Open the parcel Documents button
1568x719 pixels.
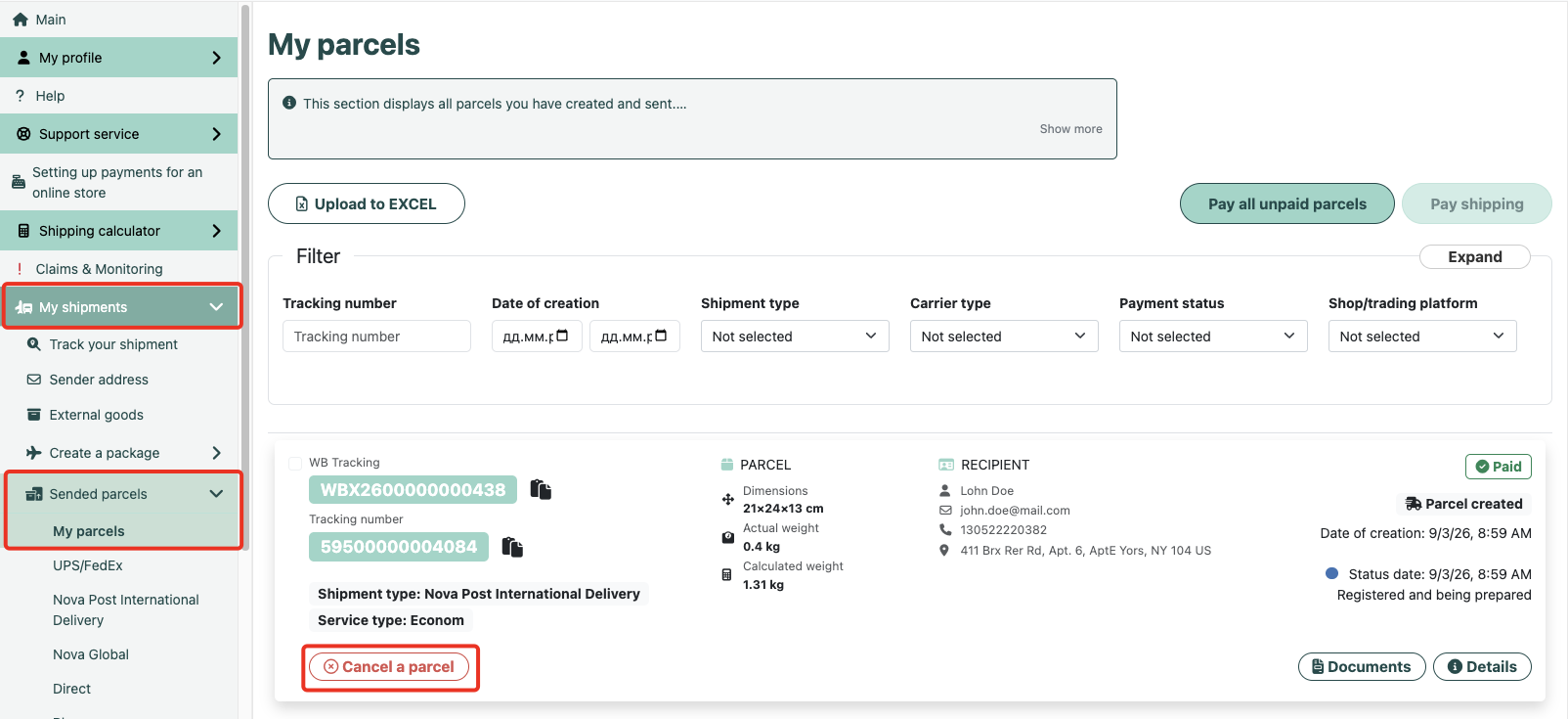tap(1362, 667)
